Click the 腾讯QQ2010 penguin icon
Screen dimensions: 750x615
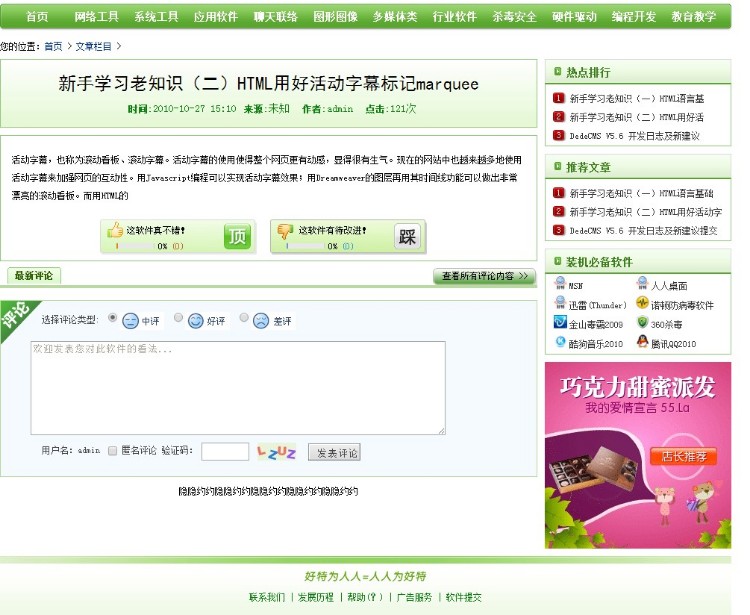(x=642, y=341)
